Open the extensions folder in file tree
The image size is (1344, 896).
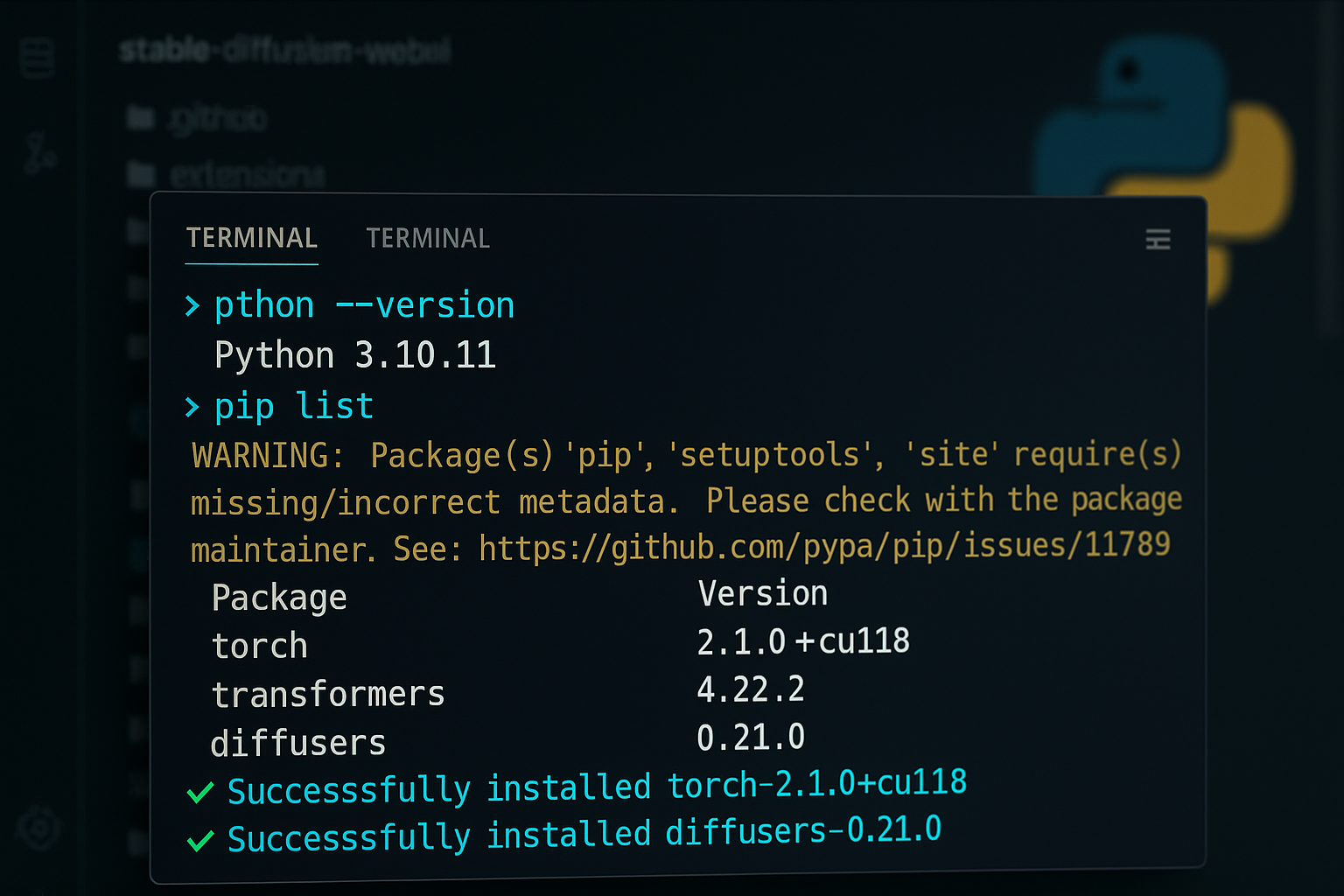point(248,175)
